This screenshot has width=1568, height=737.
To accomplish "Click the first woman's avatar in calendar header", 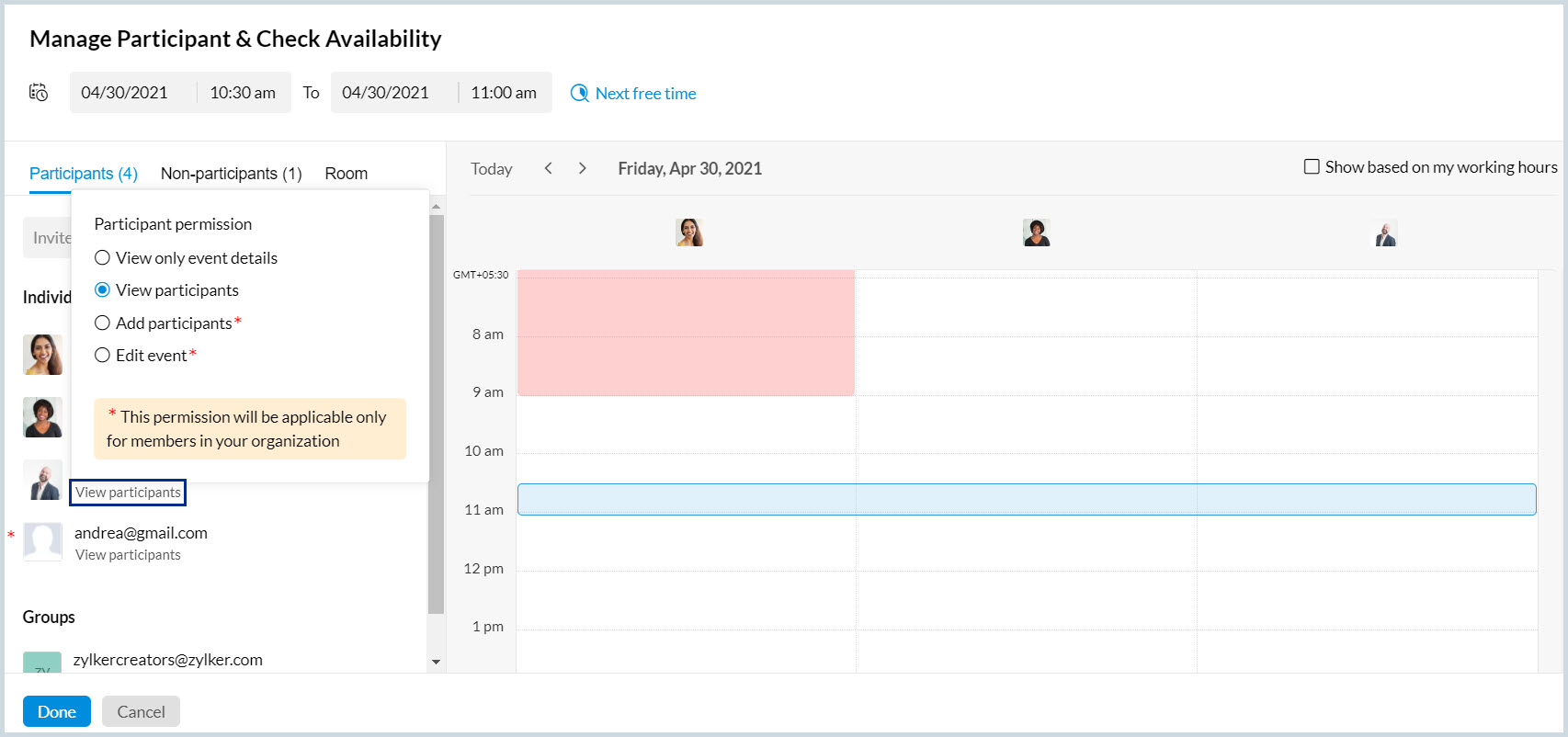I will pos(688,232).
